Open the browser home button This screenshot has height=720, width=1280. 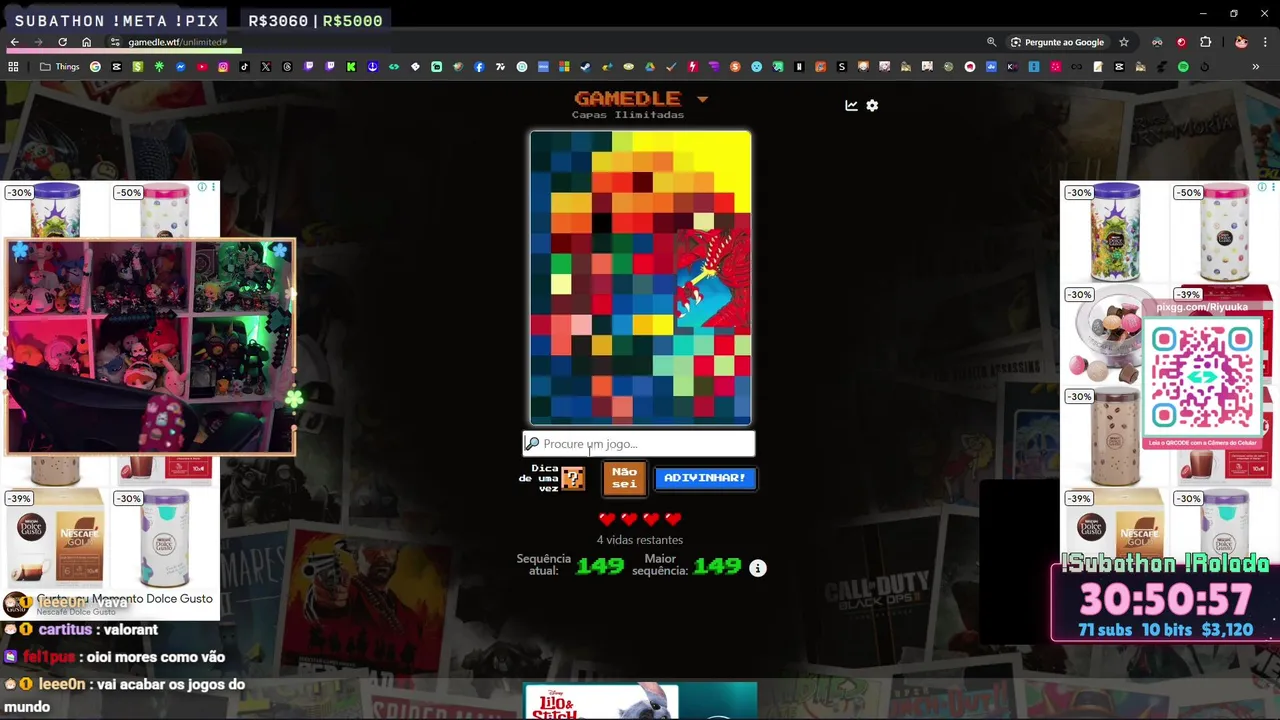pyautogui.click(x=86, y=42)
